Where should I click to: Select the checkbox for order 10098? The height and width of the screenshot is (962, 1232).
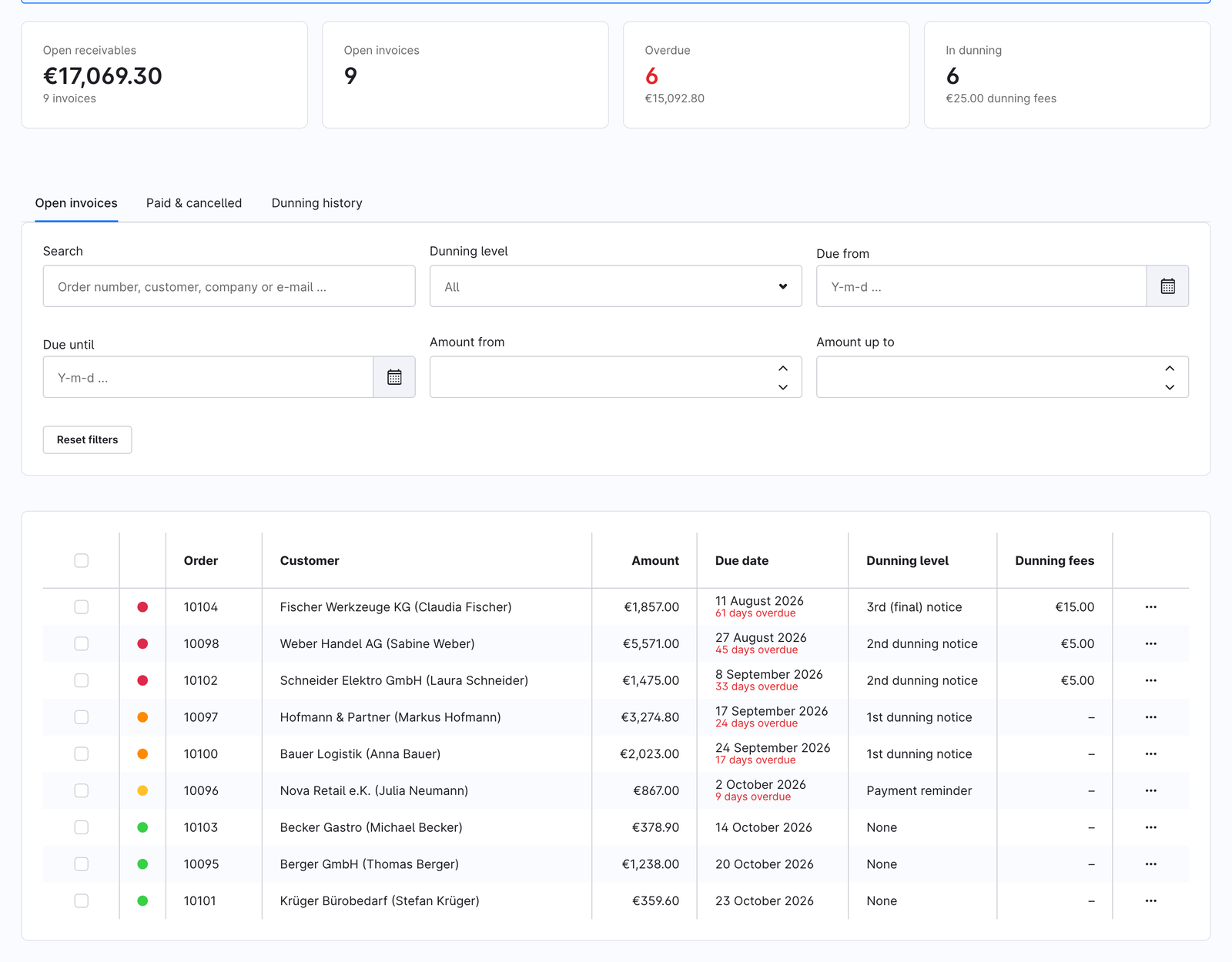[81, 644]
